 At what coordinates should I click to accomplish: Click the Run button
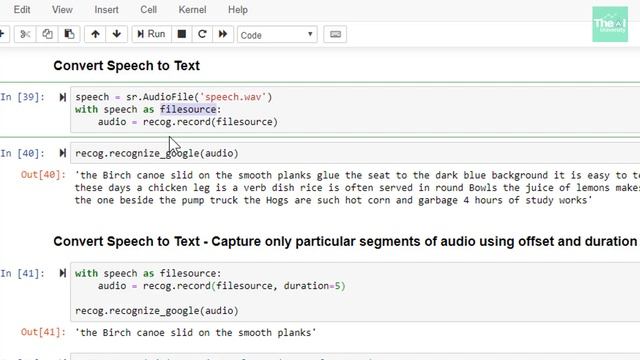tap(151, 34)
